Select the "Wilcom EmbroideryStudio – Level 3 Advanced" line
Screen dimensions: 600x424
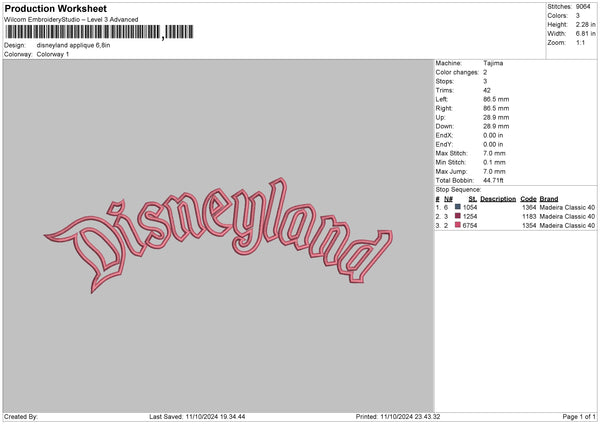click(71, 20)
